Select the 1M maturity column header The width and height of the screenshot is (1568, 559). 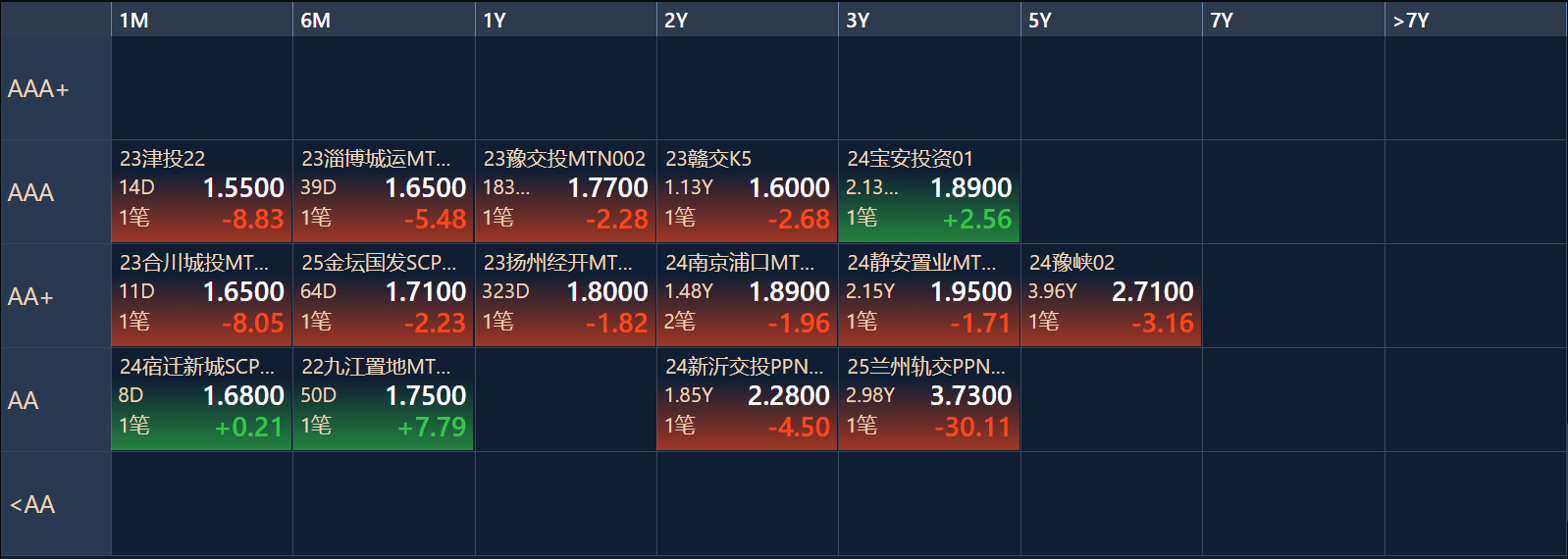click(x=201, y=20)
